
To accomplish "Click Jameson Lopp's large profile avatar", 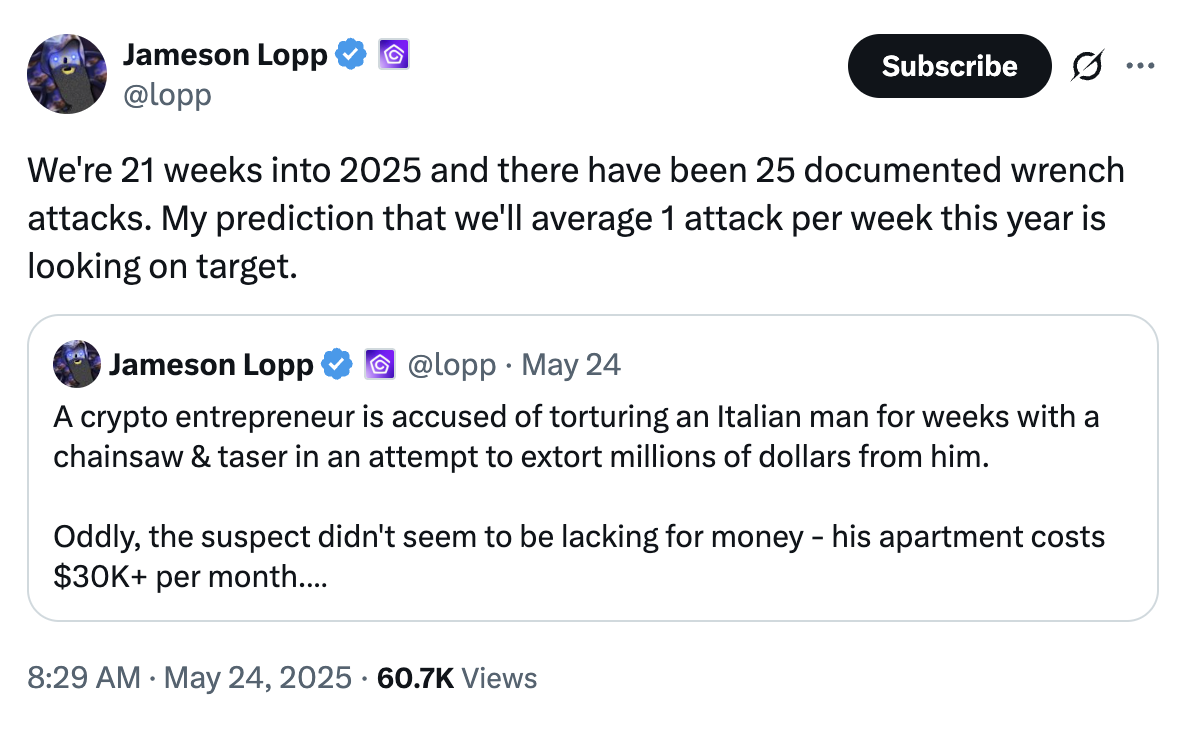I will pos(67,73).
